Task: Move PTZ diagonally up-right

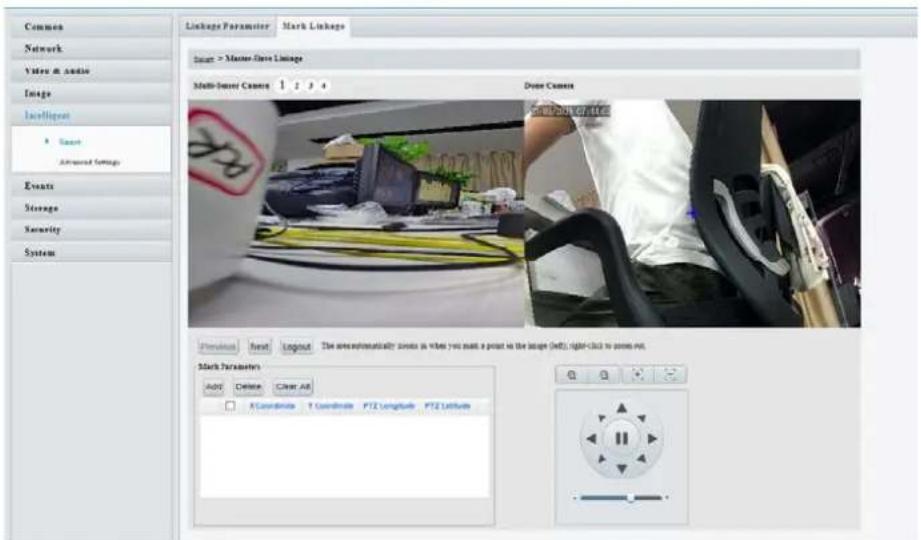Action: click(641, 418)
